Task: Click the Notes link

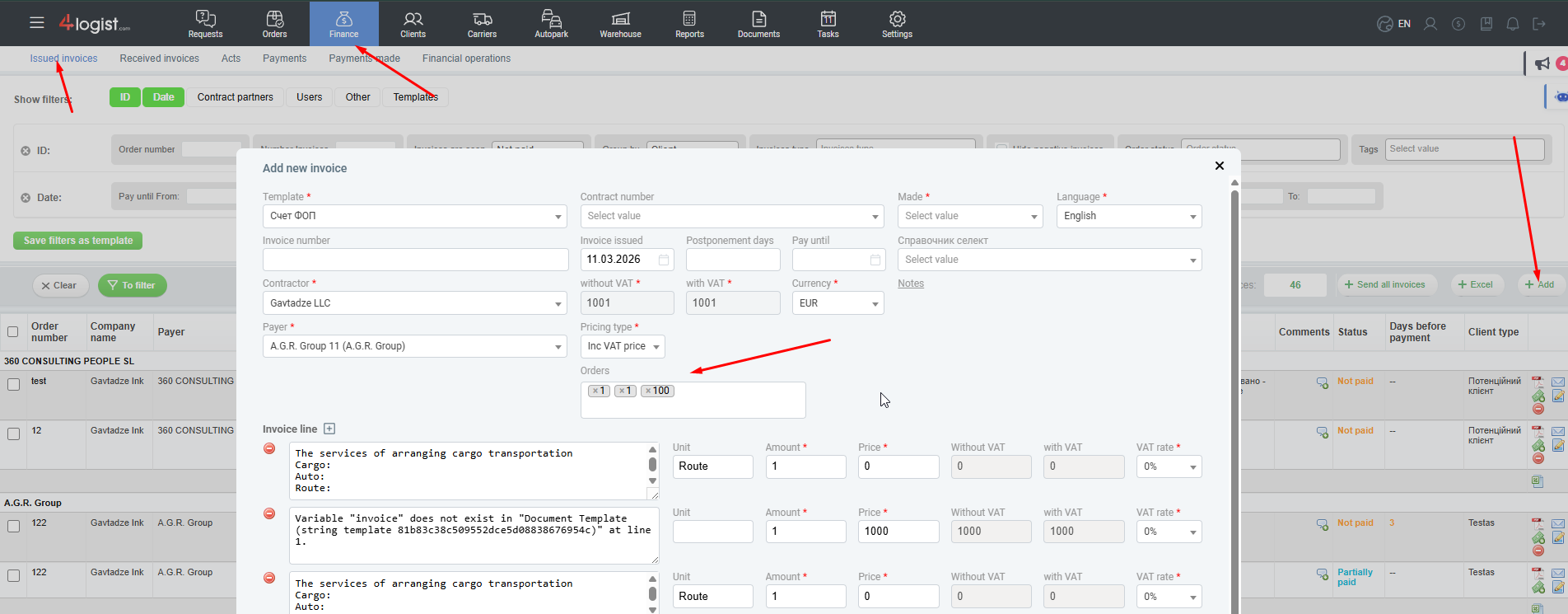Action: 910,284
